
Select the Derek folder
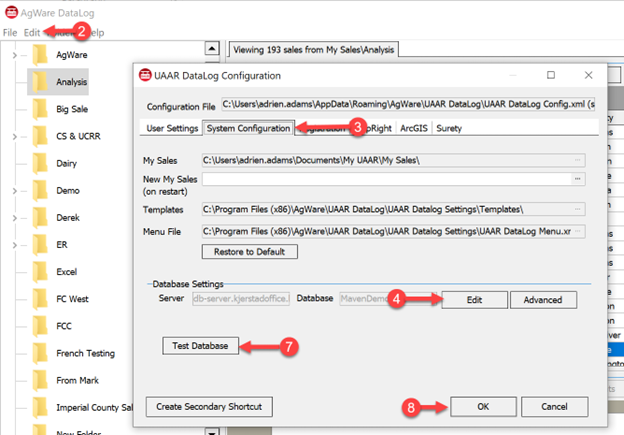pyautogui.click(x=68, y=218)
